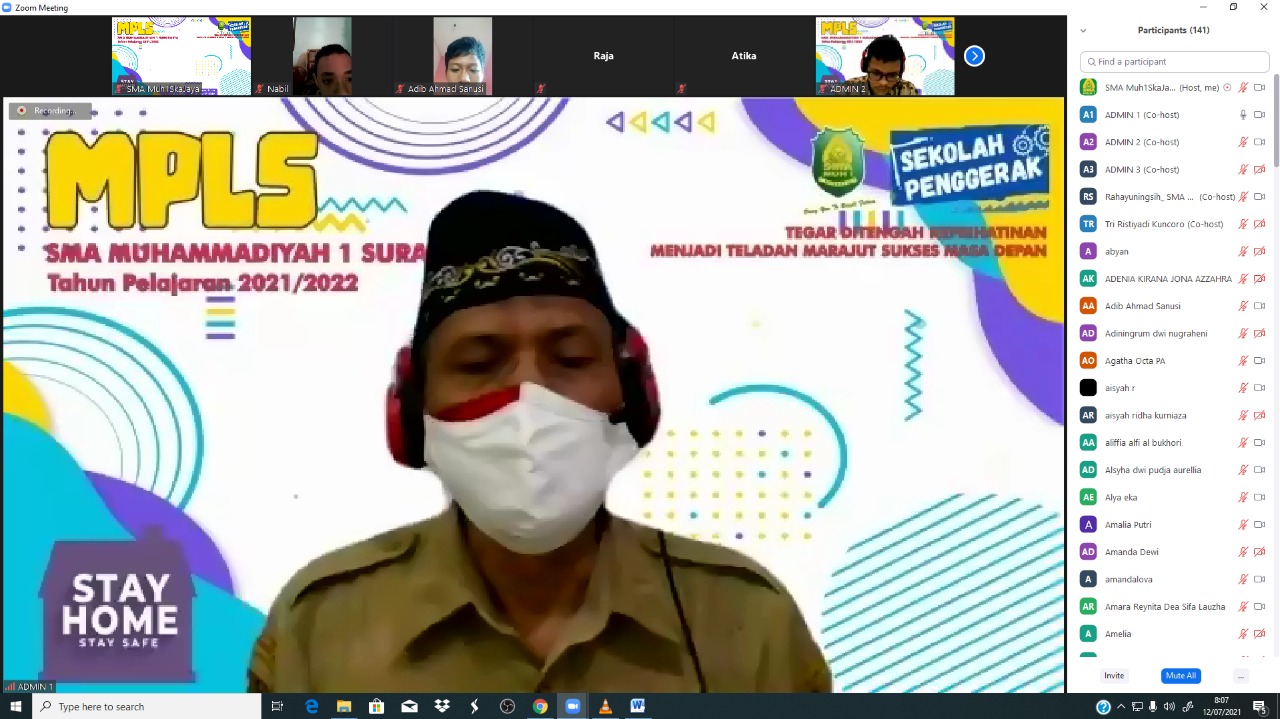Open File Explorer from taskbar
Image resolution: width=1280 pixels, height=719 pixels.
pyautogui.click(x=344, y=706)
